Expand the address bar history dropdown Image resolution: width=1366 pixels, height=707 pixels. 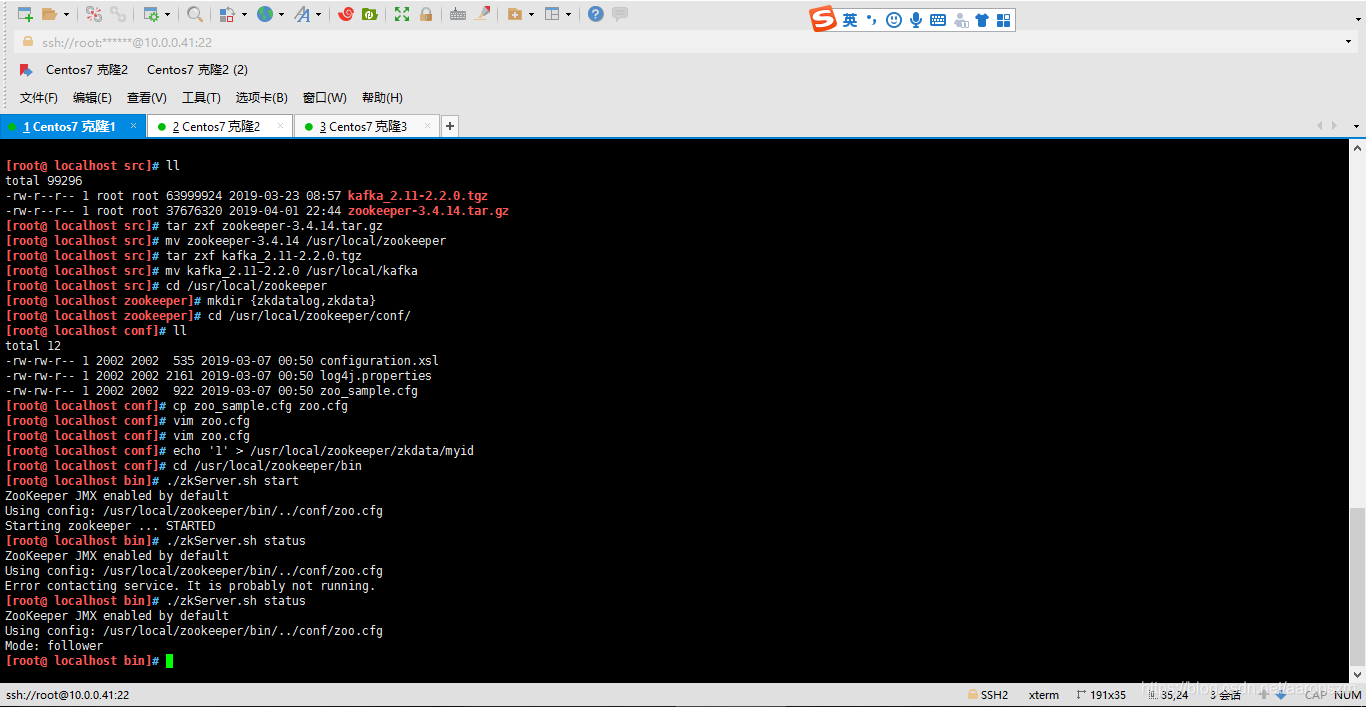coord(1349,42)
